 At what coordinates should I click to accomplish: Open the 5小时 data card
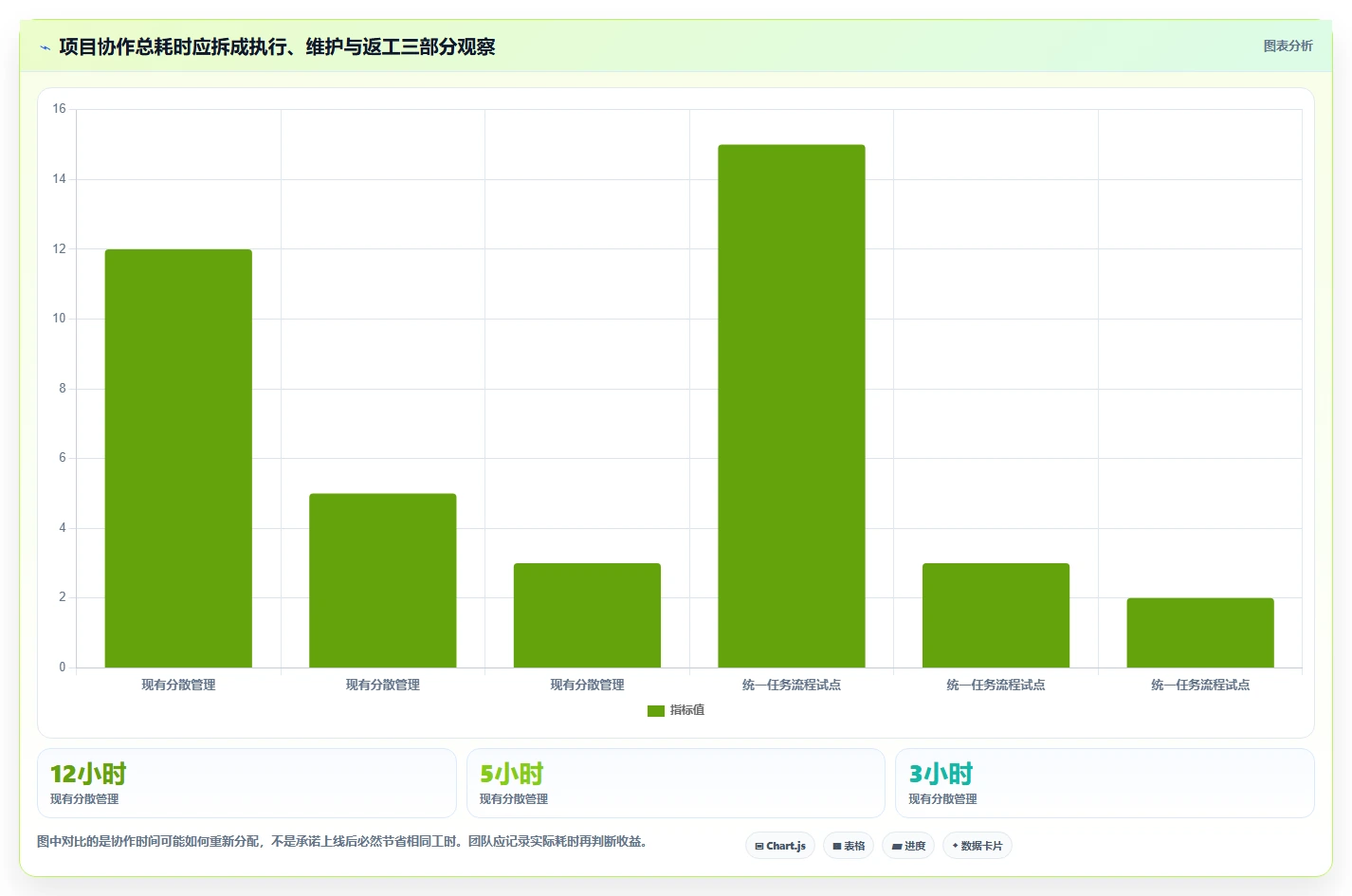tap(676, 783)
